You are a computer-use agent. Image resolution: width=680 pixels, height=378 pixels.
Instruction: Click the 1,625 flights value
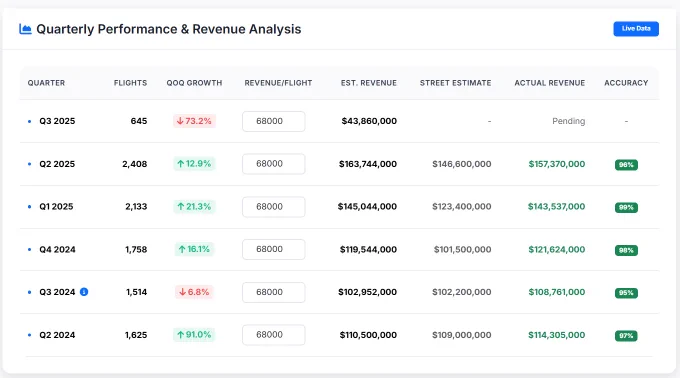[136, 335]
